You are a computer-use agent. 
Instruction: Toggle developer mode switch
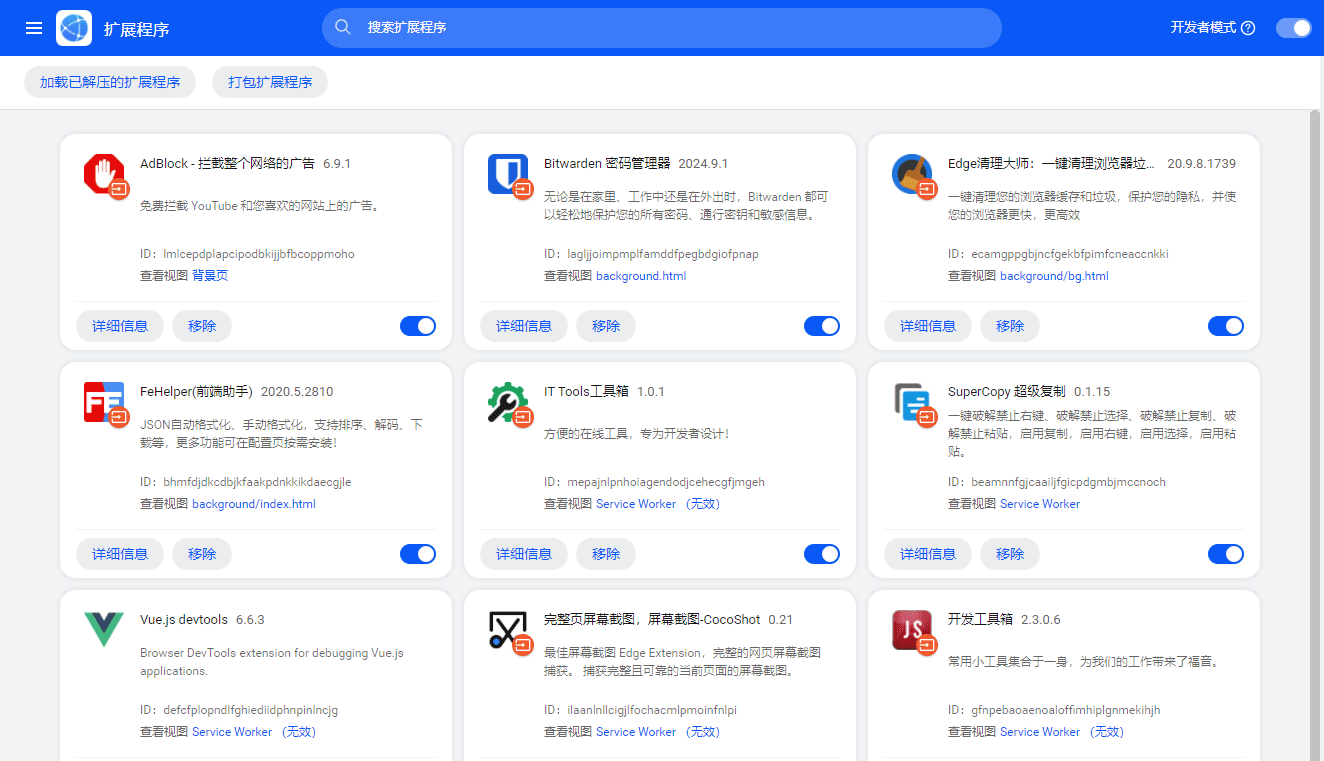click(x=1293, y=28)
